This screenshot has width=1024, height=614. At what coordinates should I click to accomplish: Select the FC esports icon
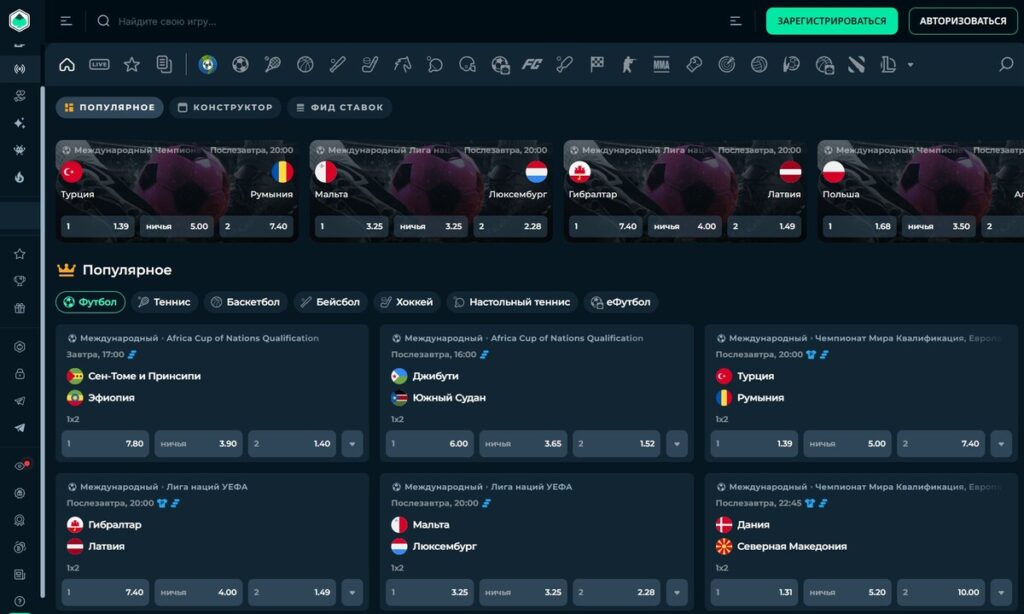coord(532,64)
